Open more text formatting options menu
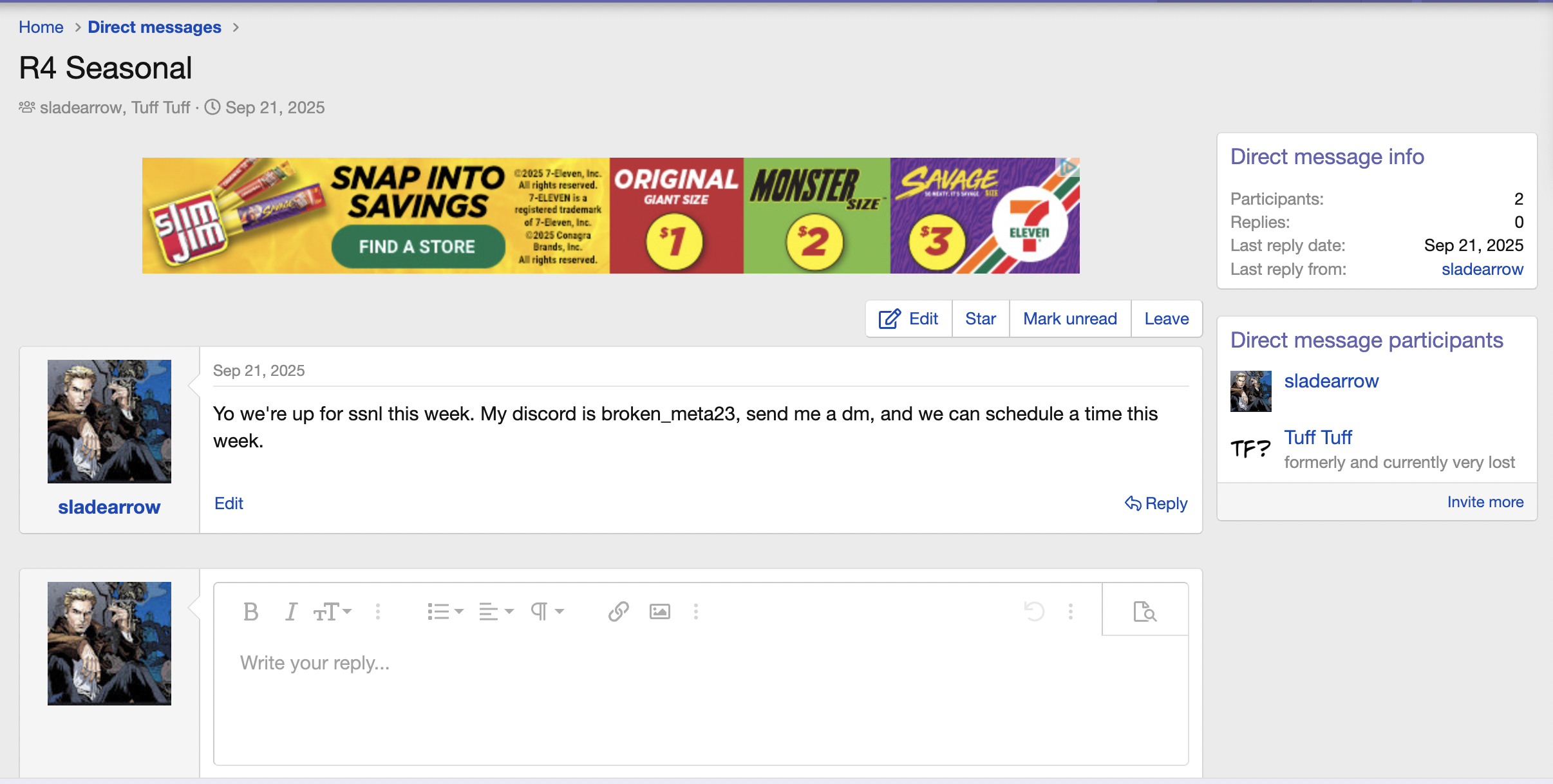 click(x=378, y=611)
